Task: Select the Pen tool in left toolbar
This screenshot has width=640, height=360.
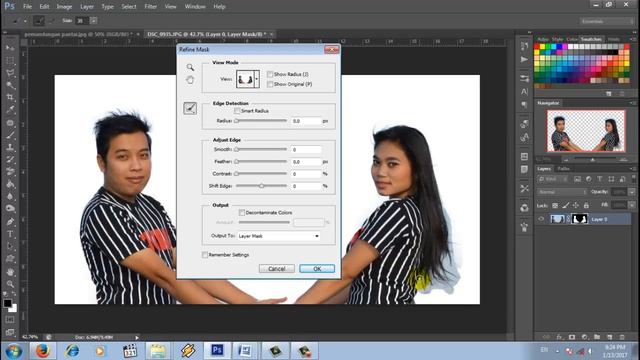Action: [x=10, y=222]
